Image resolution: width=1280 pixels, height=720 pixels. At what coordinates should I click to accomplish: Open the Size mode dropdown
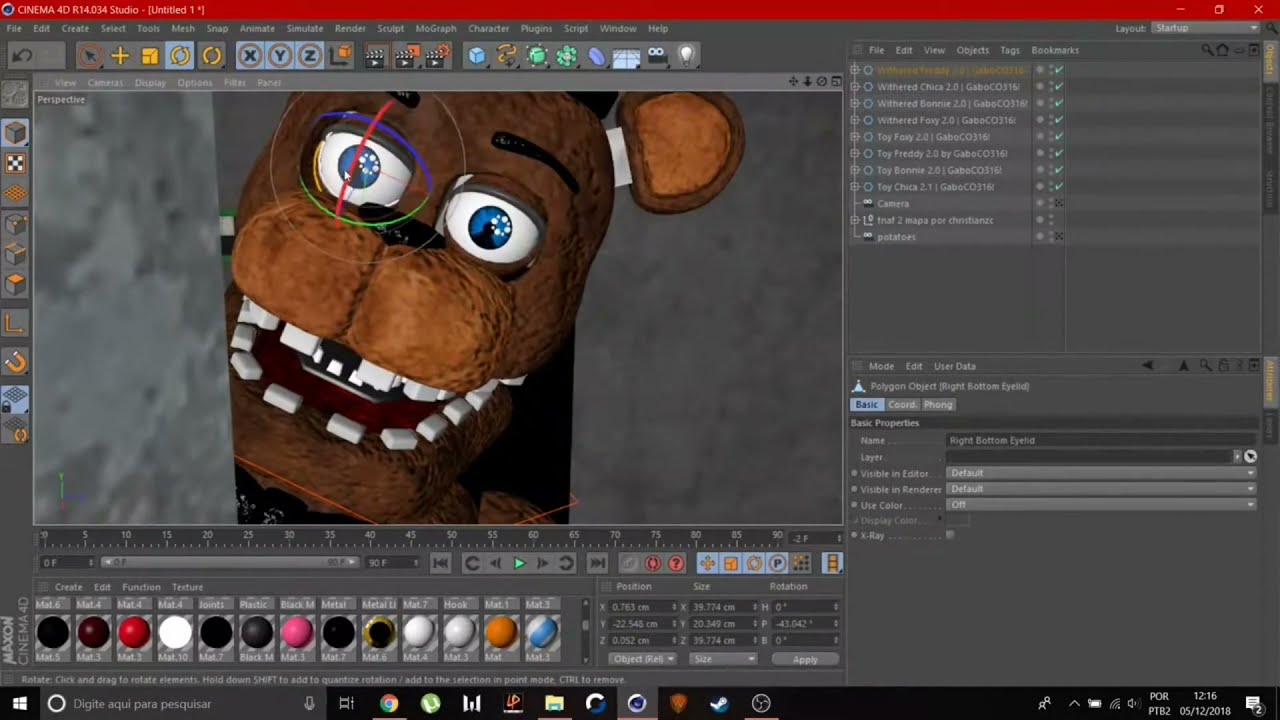coord(723,659)
